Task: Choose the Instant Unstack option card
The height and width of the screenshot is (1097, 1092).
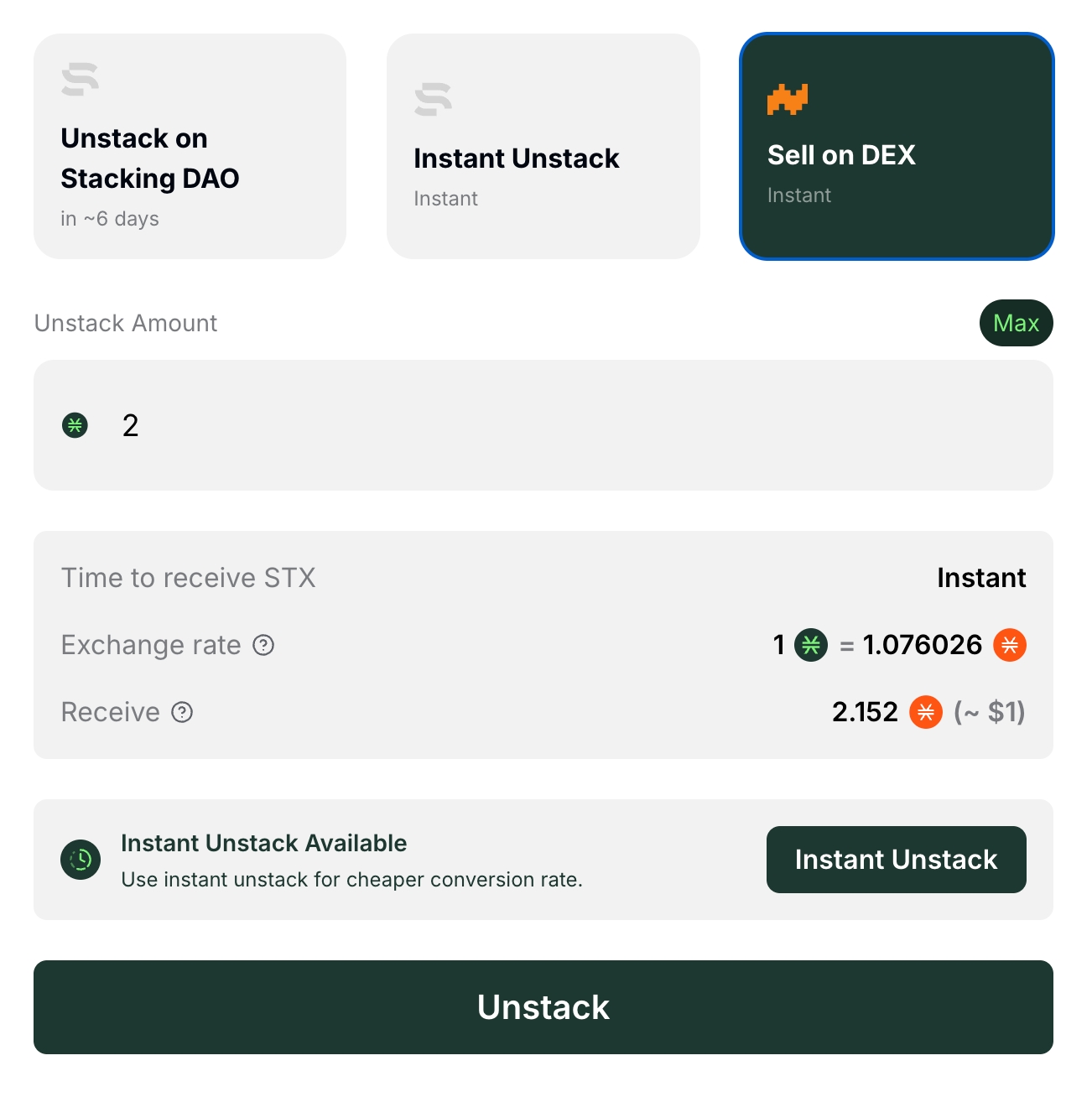Action: tap(543, 147)
